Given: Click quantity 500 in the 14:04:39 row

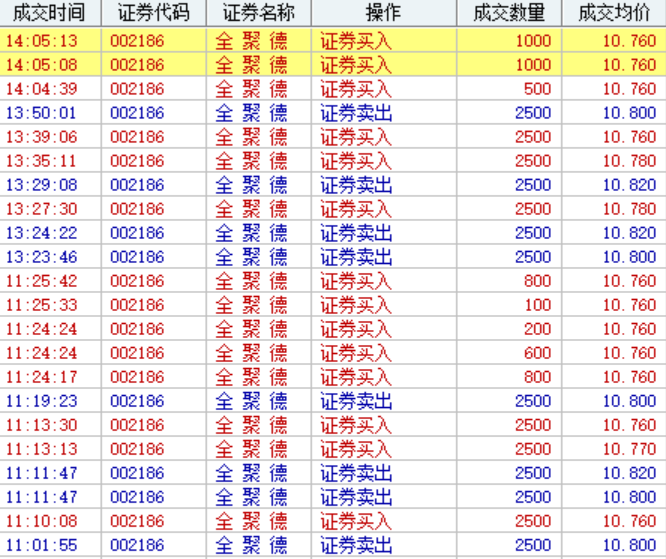Looking at the screenshot, I should point(537,89).
